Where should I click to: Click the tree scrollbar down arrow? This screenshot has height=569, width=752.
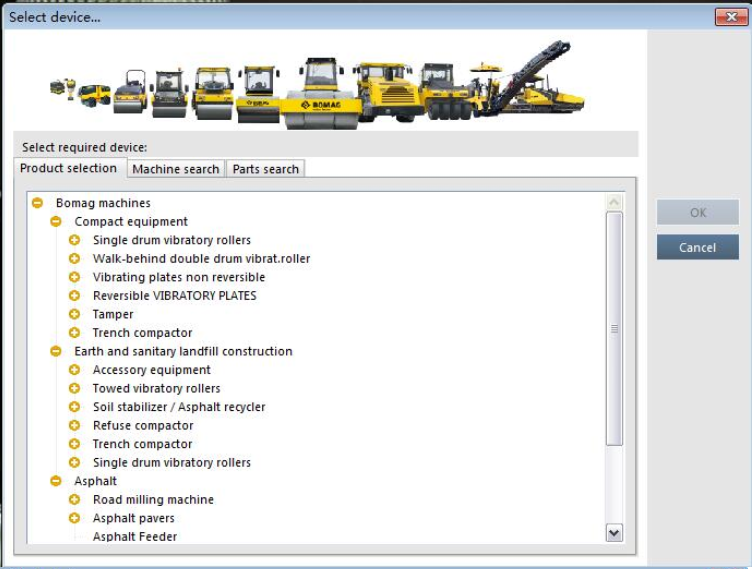point(614,533)
